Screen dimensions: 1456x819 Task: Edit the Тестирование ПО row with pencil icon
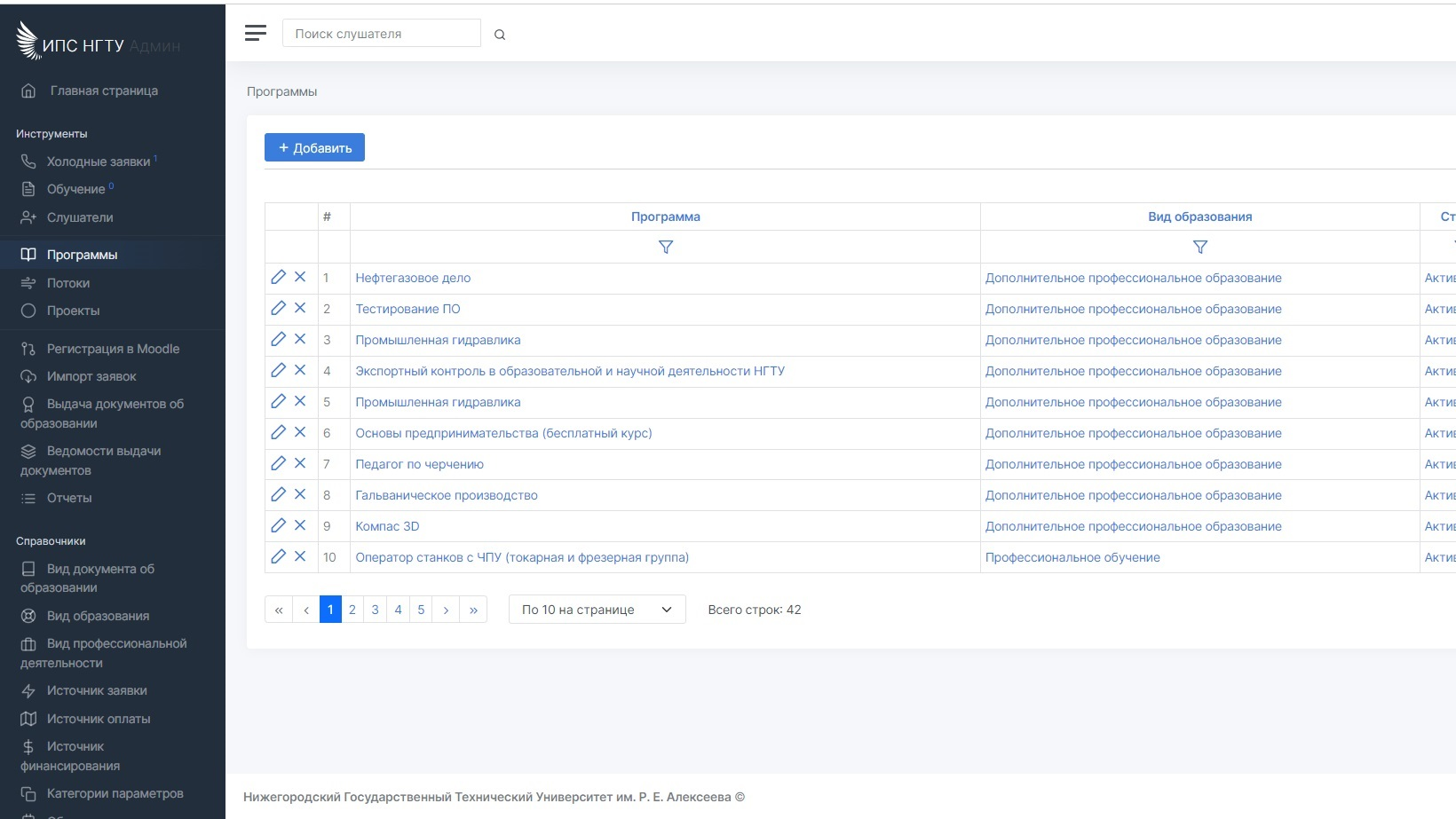click(x=278, y=308)
